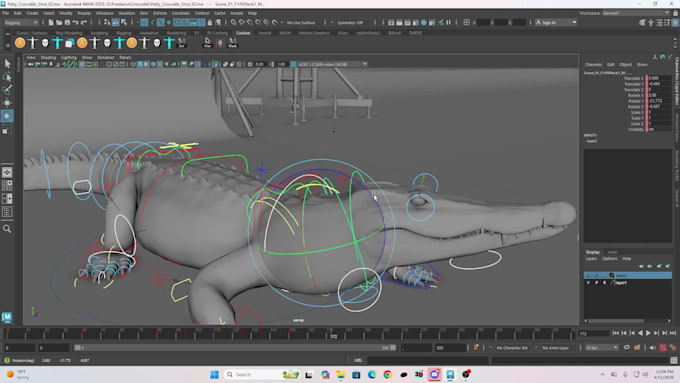Viewport: 680px width, 383px height.
Task: Click the current frame input field
Action: pyautogui.click(x=594, y=334)
